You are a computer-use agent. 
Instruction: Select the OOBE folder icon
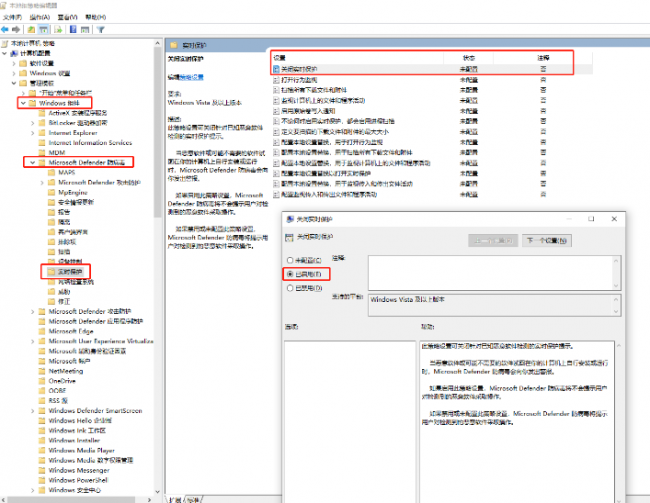[42, 391]
